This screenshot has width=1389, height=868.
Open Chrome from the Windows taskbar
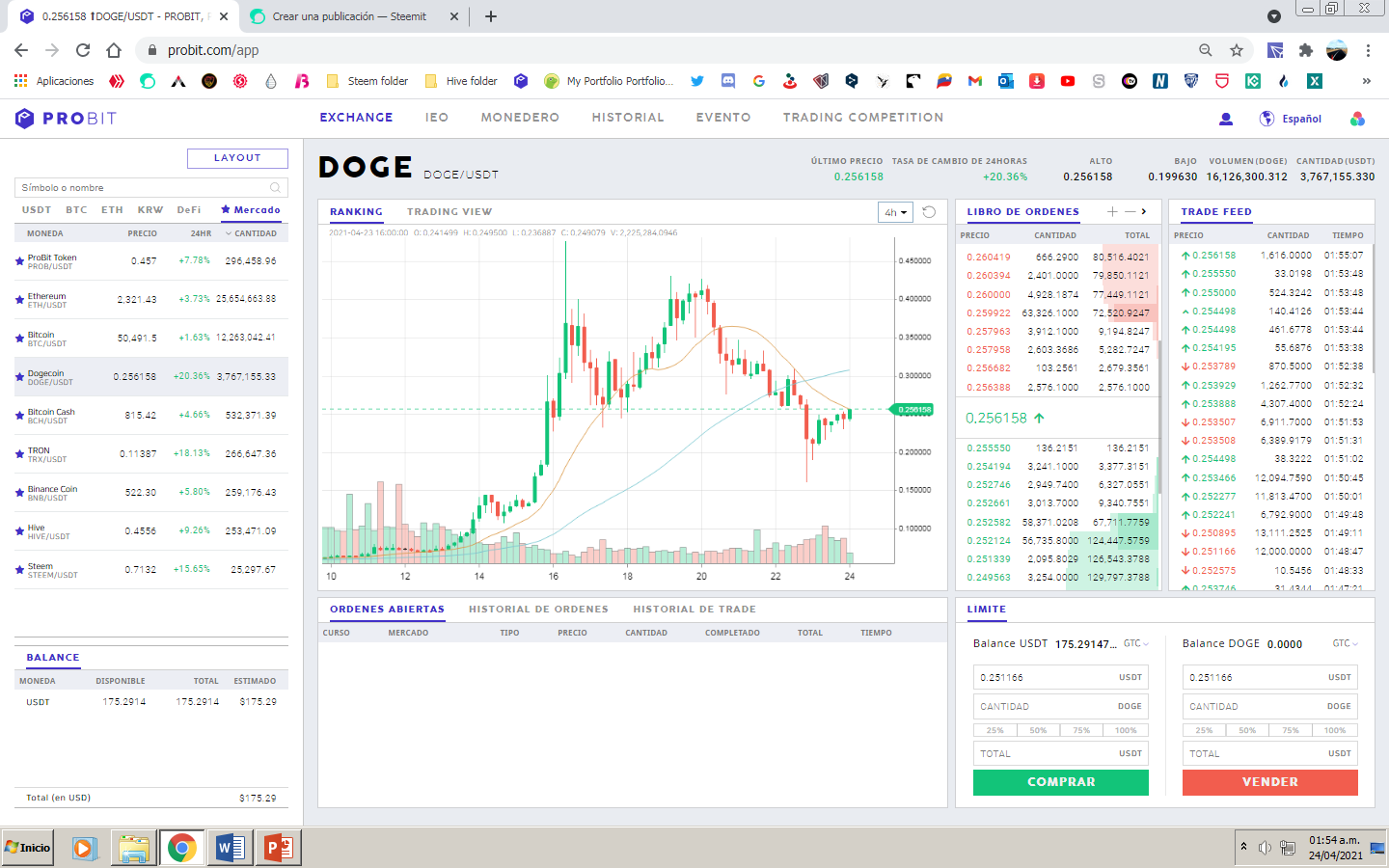pos(181,849)
